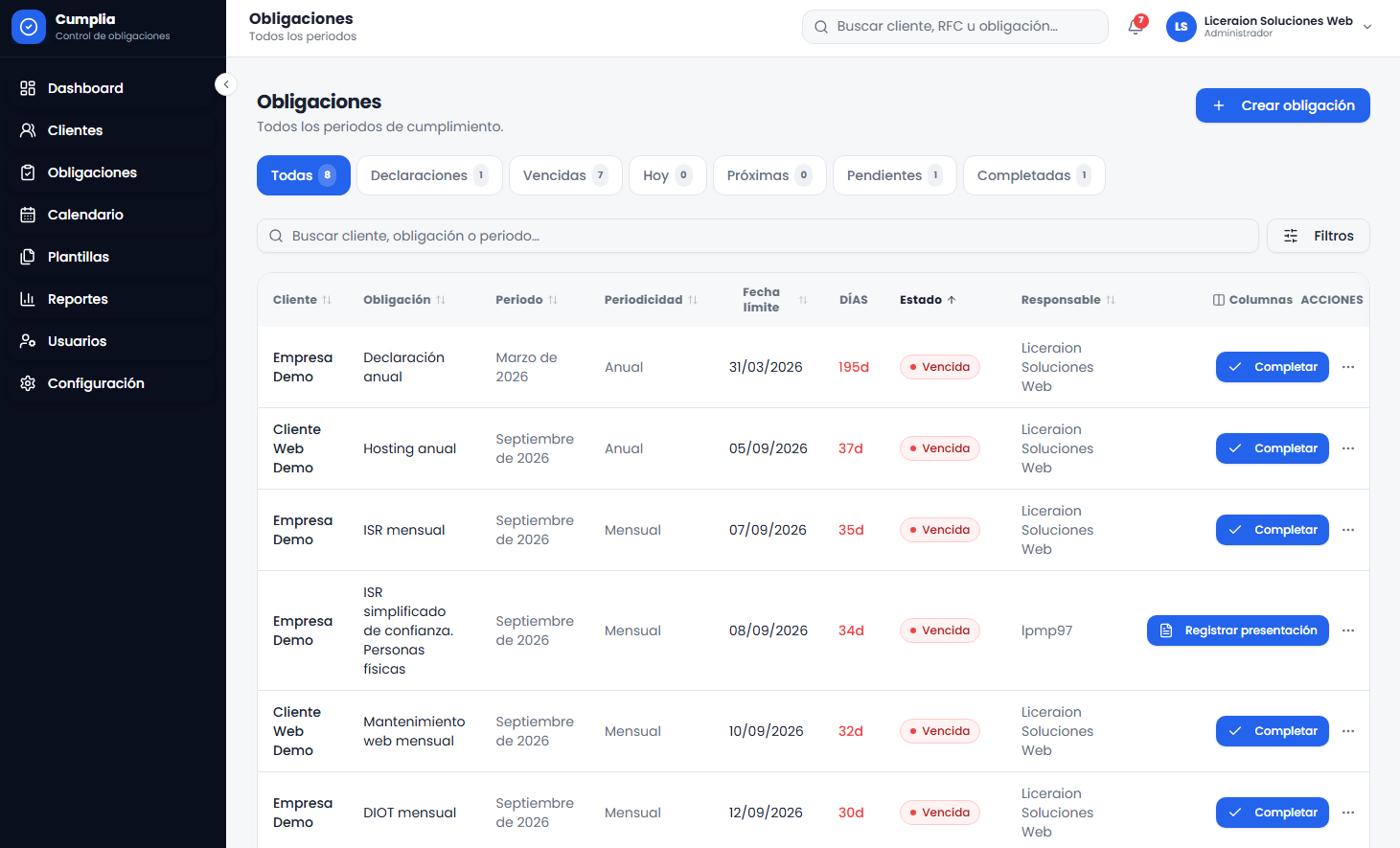Open more options for DIOT mensual row

(1348, 813)
